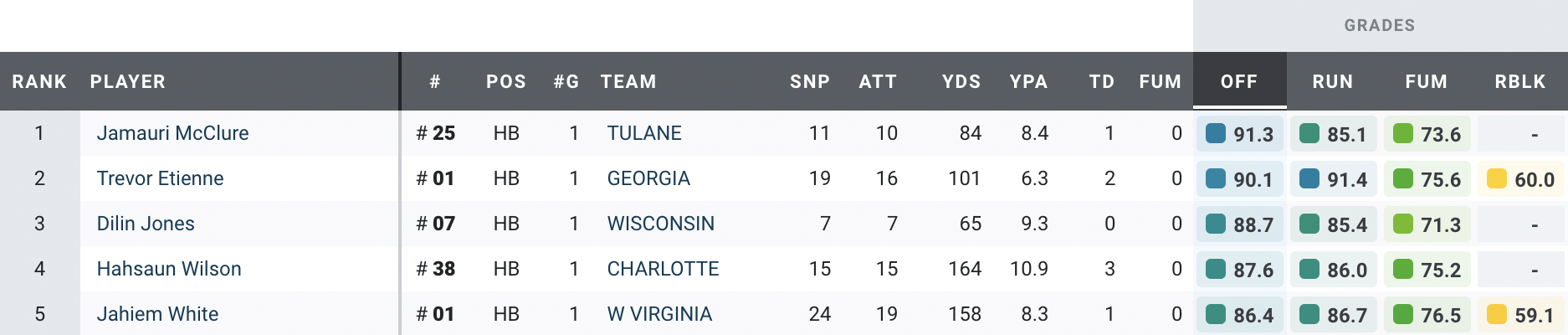Click the RBLK column header
Screen dimensions: 1568x335
tap(1519, 82)
